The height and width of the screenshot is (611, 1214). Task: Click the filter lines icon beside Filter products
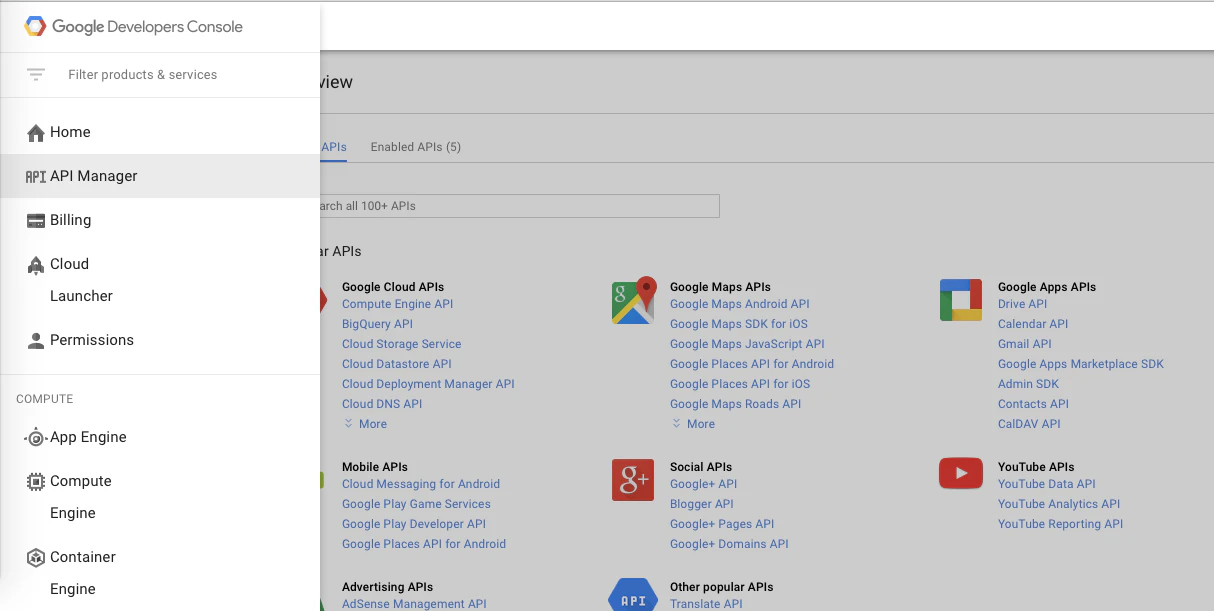(x=36, y=75)
